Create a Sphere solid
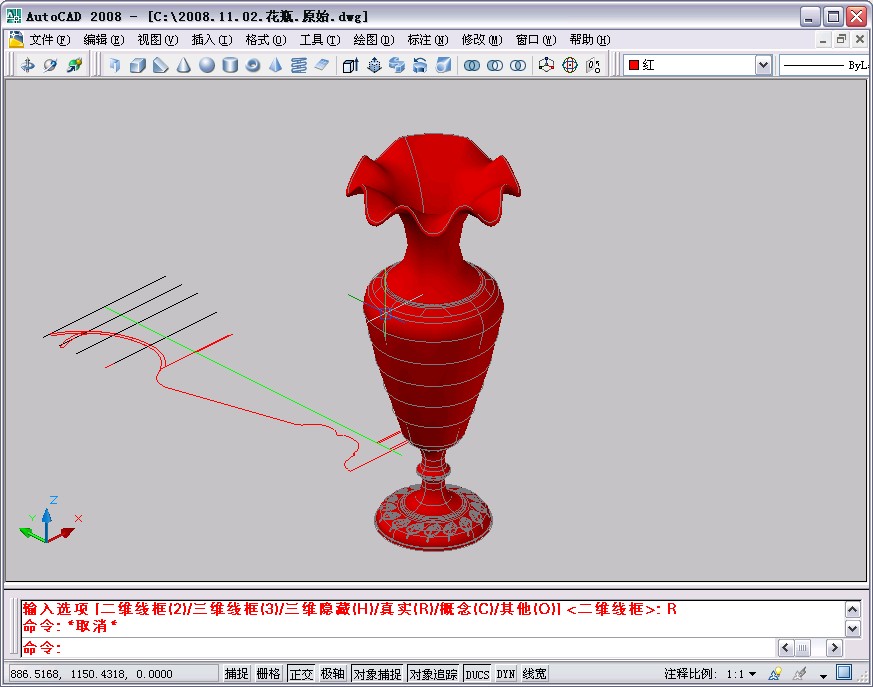This screenshot has height=687, width=873. 207,65
